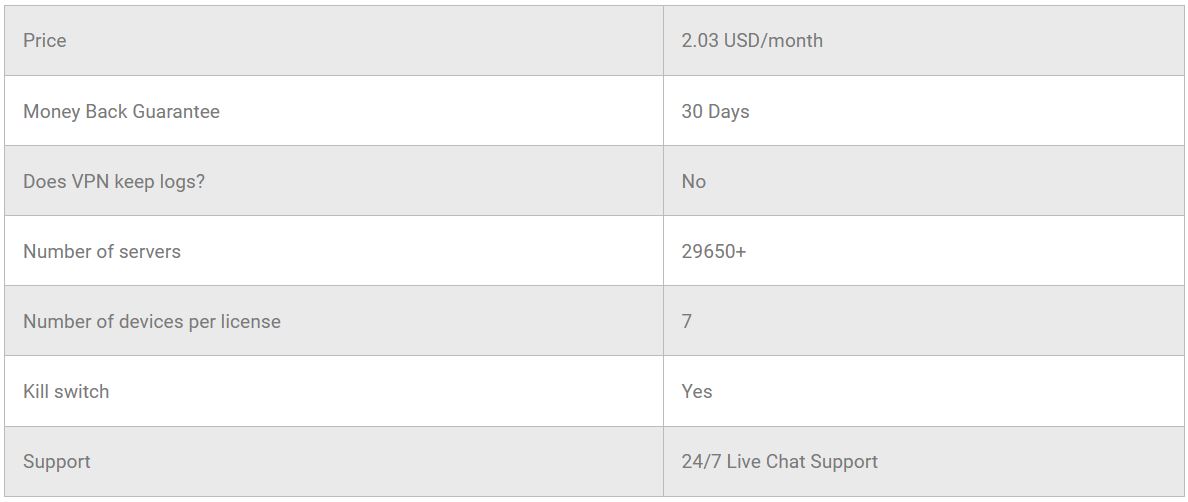Screen dimensions: 1188x502
Task: Select the 29650+ servers value
Action: [x=713, y=251]
